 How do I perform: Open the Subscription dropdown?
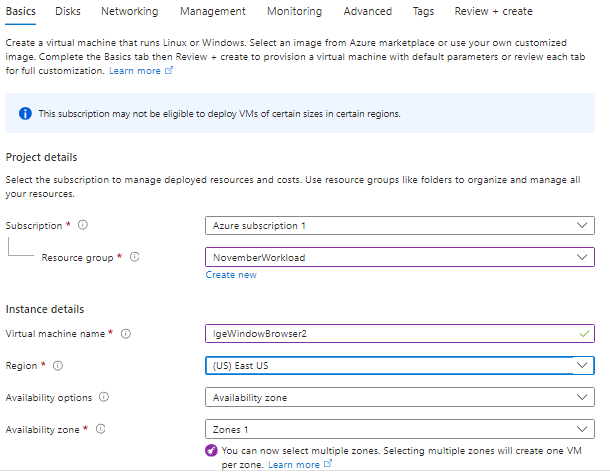click(399, 226)
